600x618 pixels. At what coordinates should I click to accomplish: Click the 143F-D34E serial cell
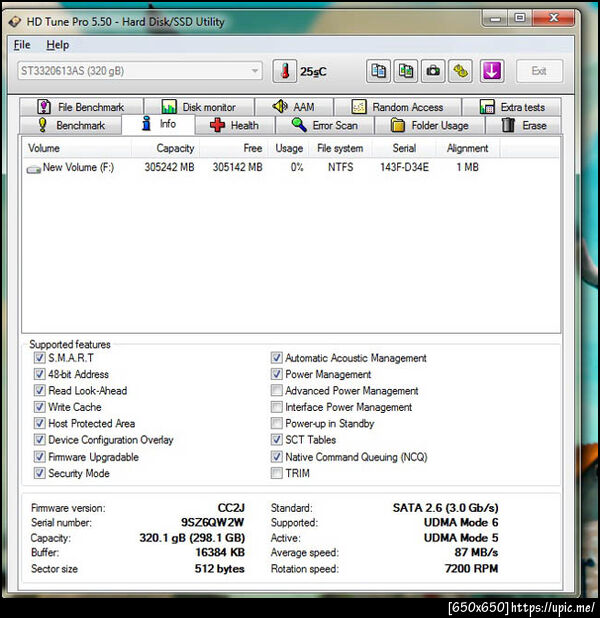click(x=404, y=168)
